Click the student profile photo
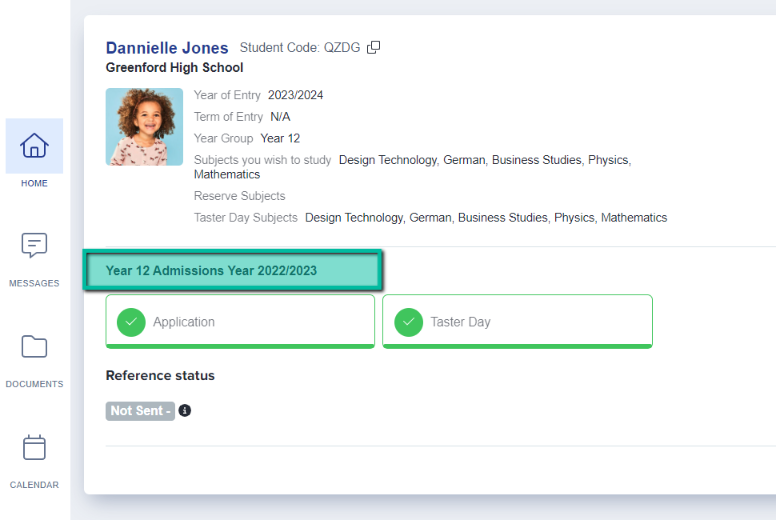Viewport: 776px width, 520px height. [144, 127]
